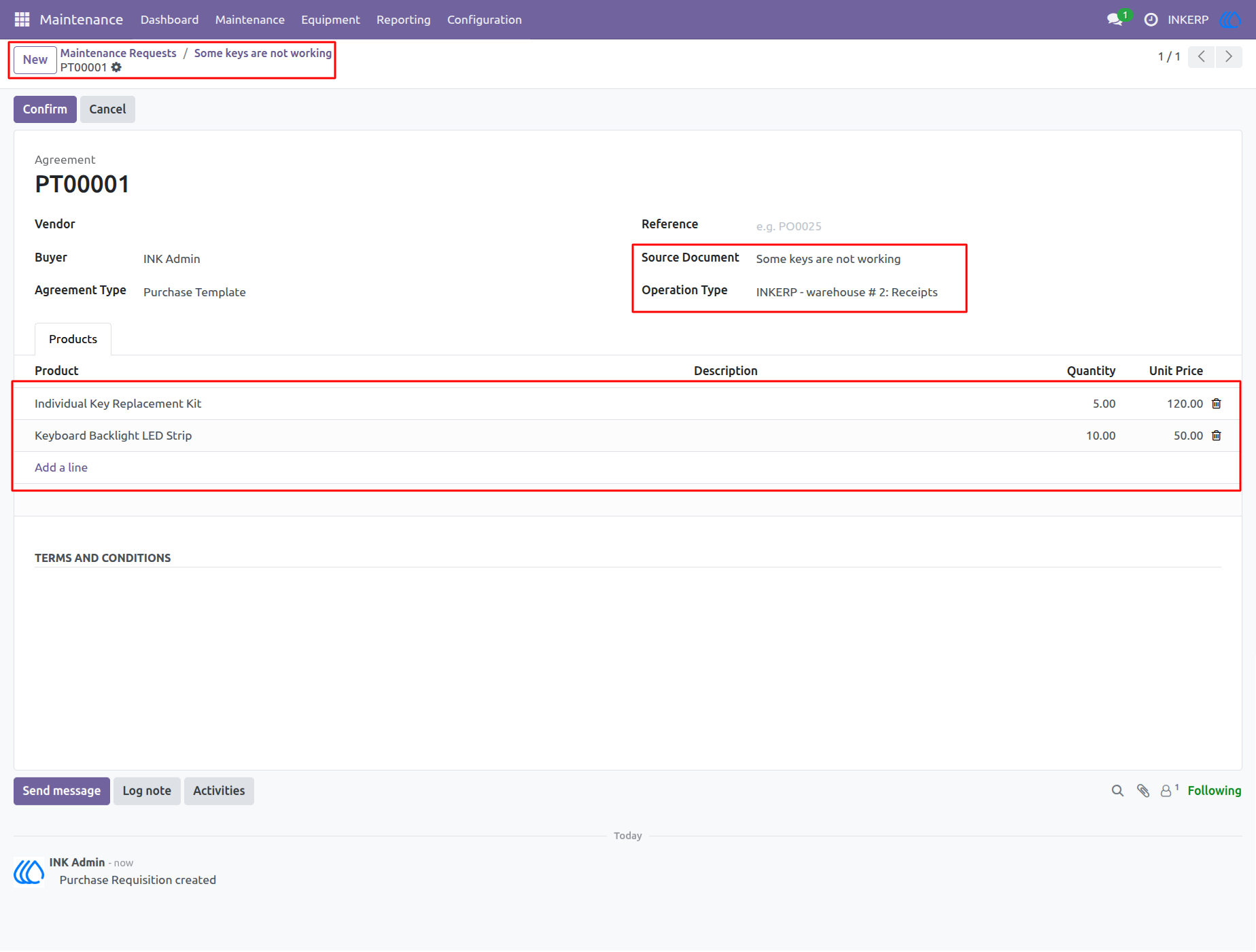Viewport: 1256px width, 952px height.
Task: Go to previous record arrow
Action: 1201,56
